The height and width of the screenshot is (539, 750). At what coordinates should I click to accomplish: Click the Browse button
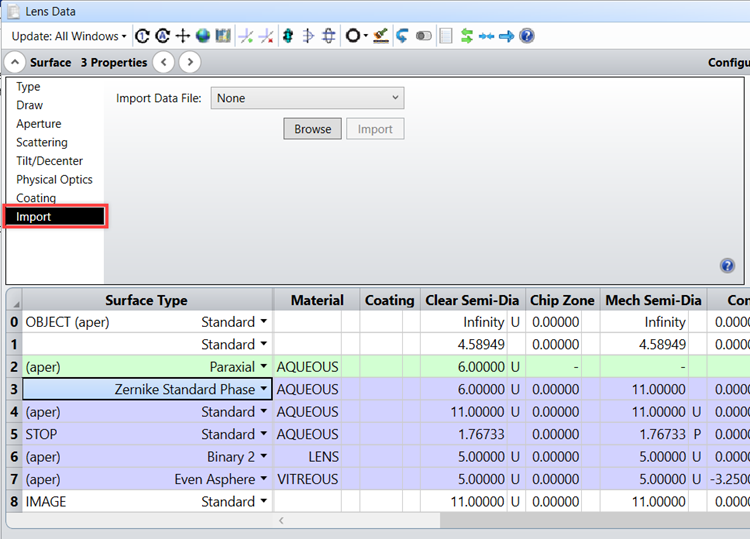coord(312,129)
